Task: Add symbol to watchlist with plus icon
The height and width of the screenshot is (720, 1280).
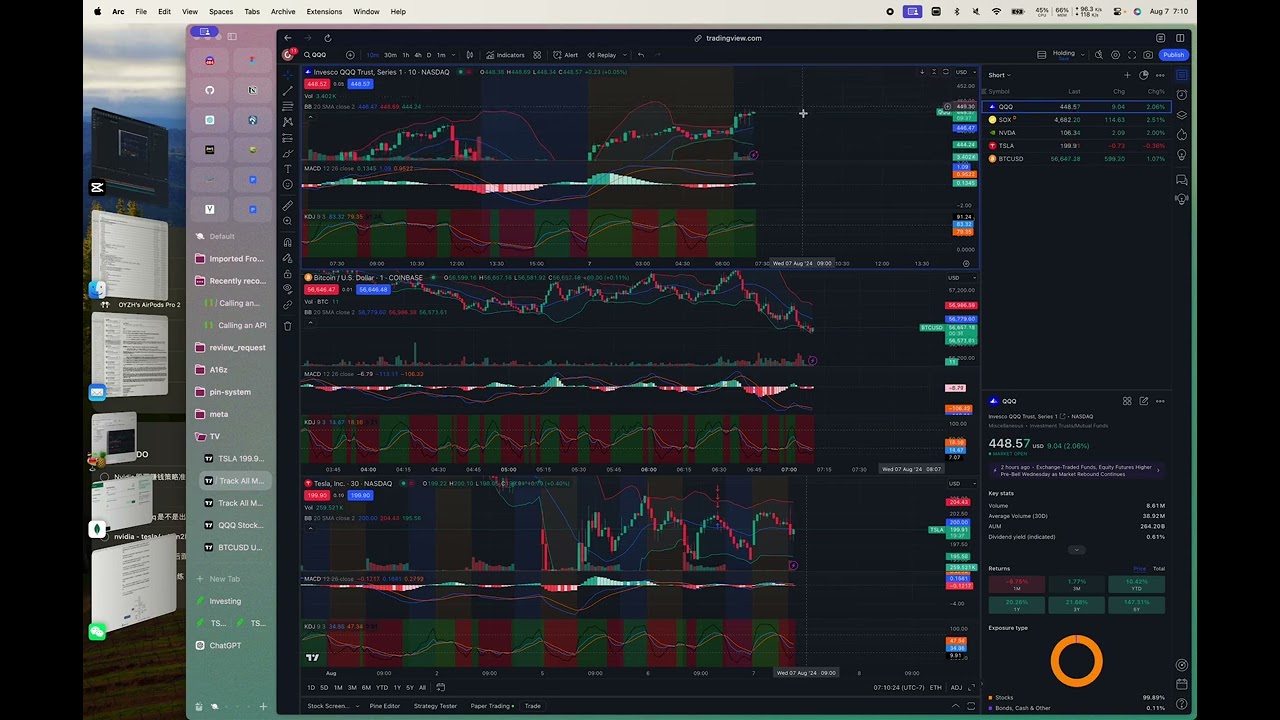Action: pos(1127,75)
